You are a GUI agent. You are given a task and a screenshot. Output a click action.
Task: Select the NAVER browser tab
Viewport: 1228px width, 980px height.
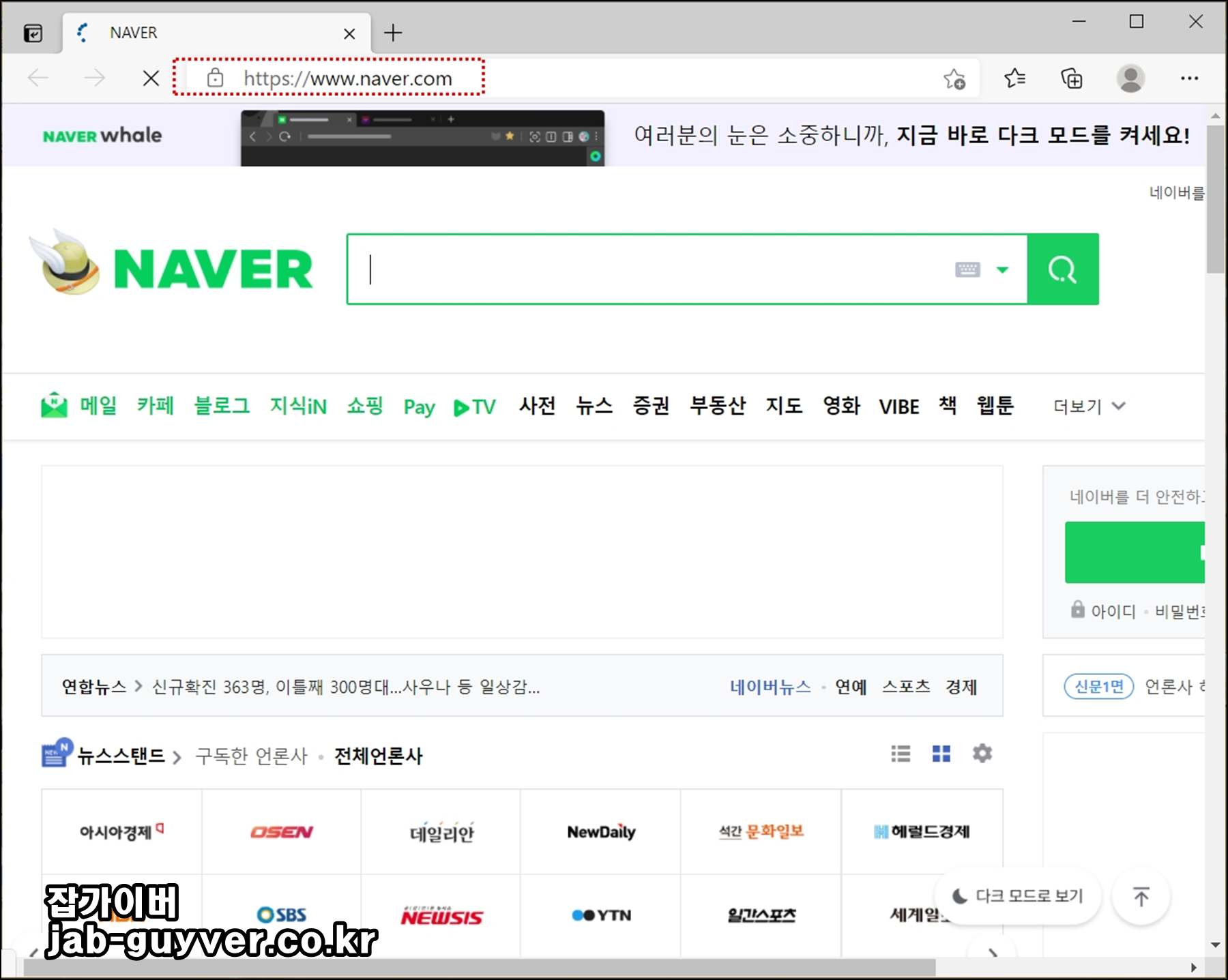tap(217, 33)
